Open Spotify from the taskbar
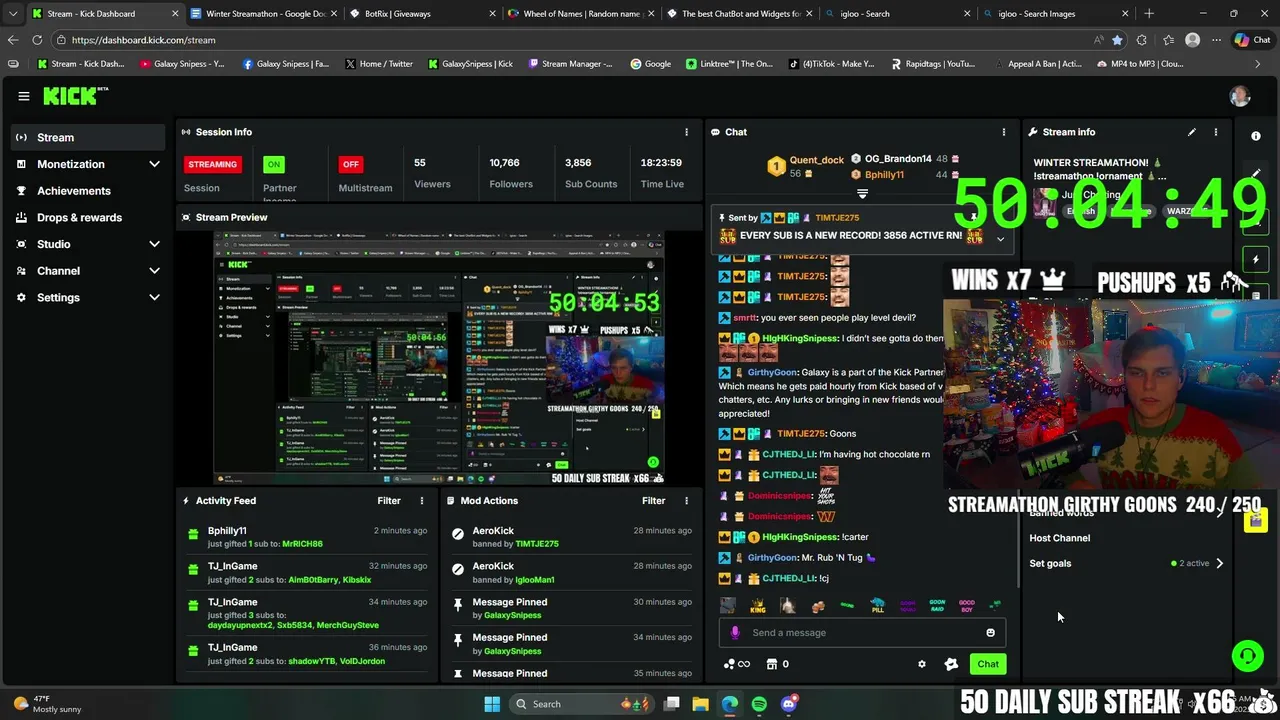This screenshot has height=720, width=1280. 759,704
